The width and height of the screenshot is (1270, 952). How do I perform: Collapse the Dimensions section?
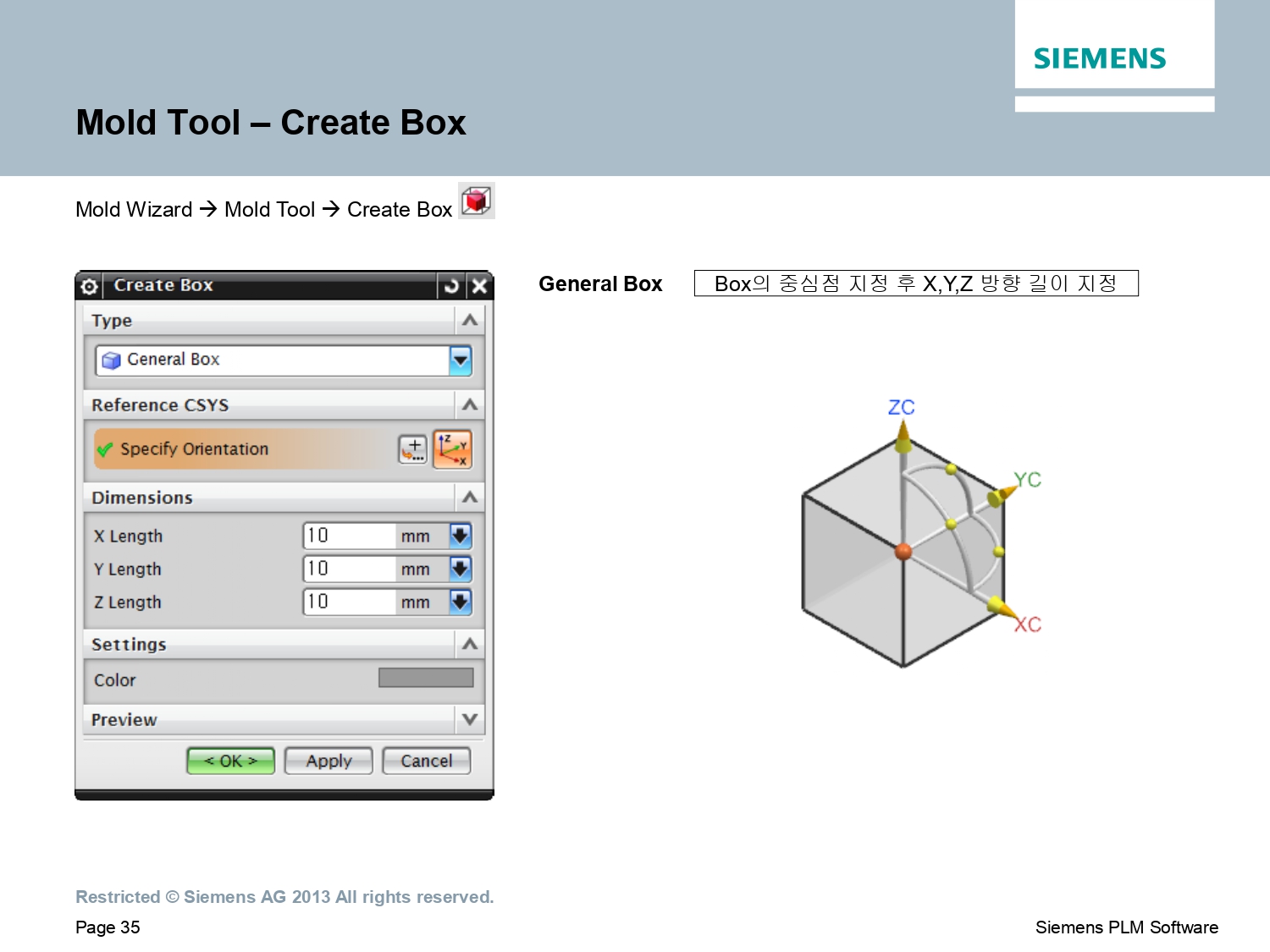pyautogui.click(x=470, y=497)
